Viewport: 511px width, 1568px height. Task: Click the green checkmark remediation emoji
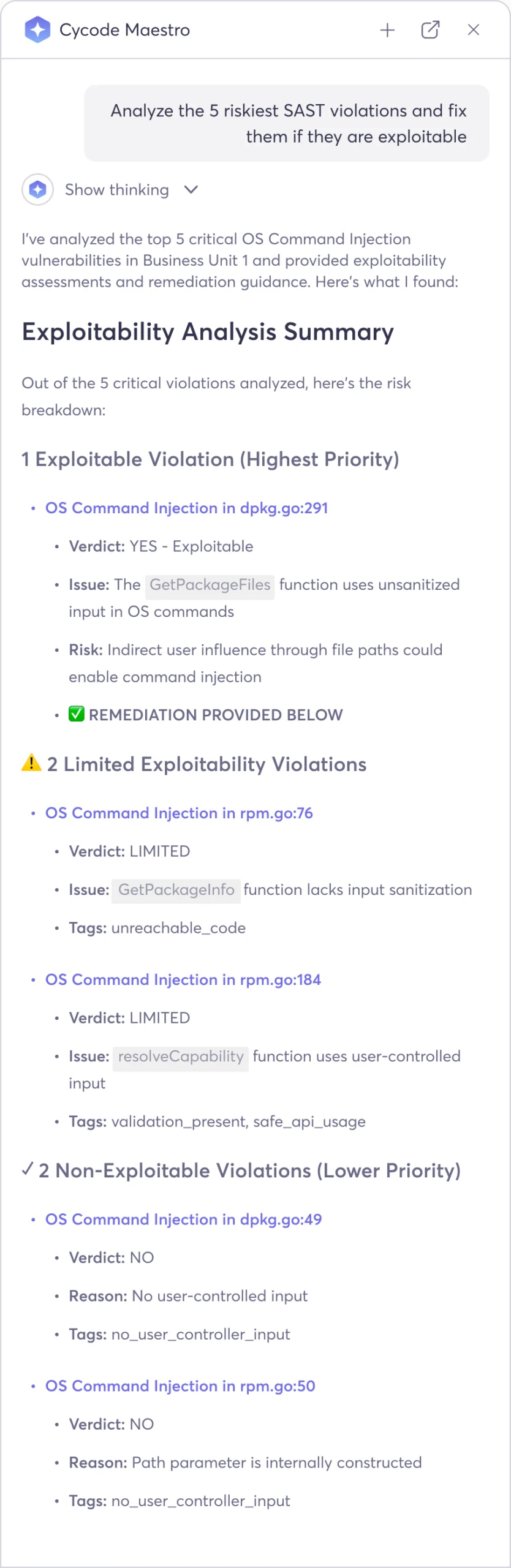click(77, 714)
